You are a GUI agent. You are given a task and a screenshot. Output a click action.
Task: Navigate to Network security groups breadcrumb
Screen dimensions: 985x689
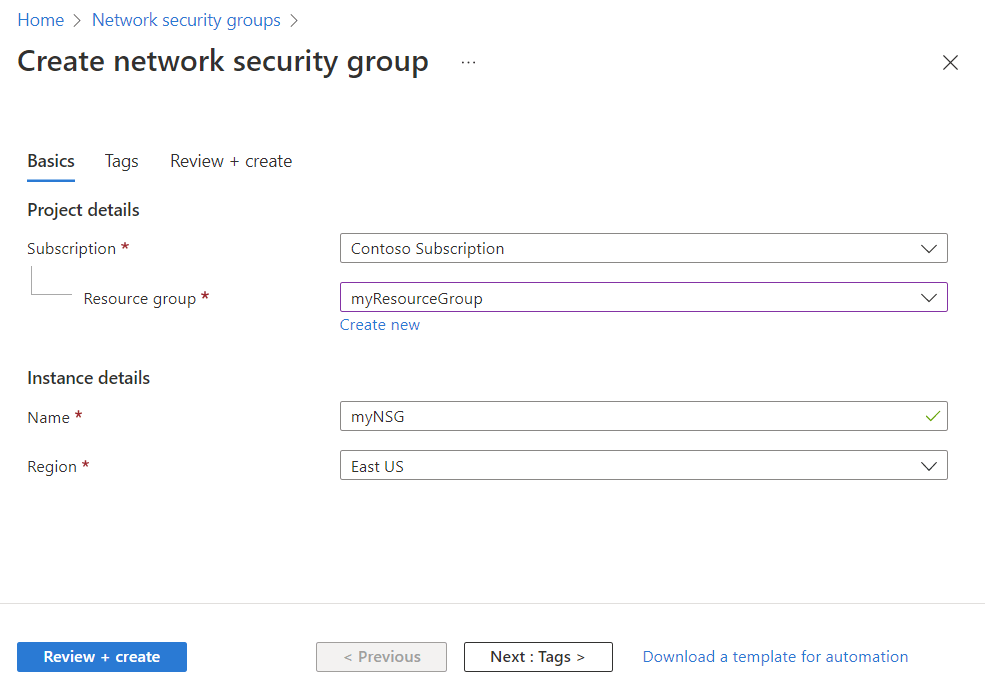point(186,19)
